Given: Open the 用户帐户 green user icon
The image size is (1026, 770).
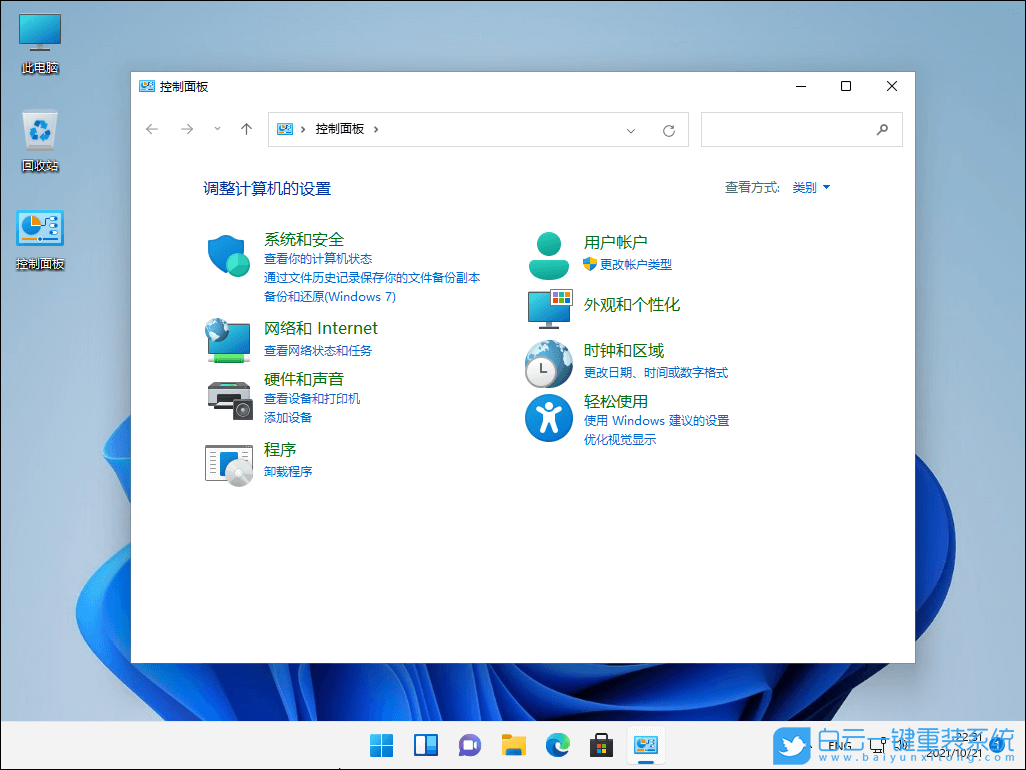Looking at the screenshot, I should point(548,253).
